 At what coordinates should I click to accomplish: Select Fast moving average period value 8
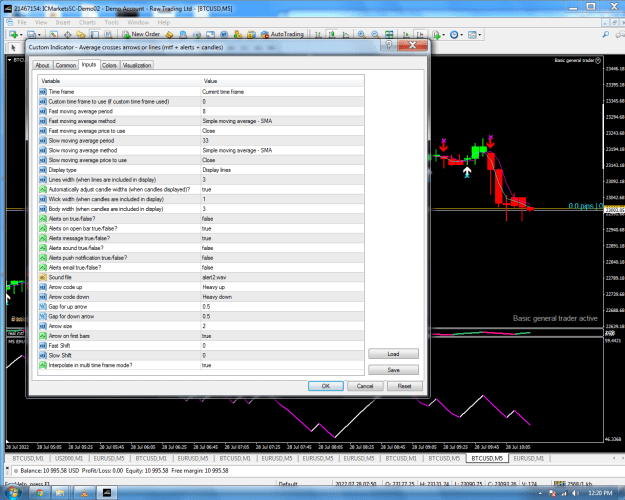pos(282,111)
